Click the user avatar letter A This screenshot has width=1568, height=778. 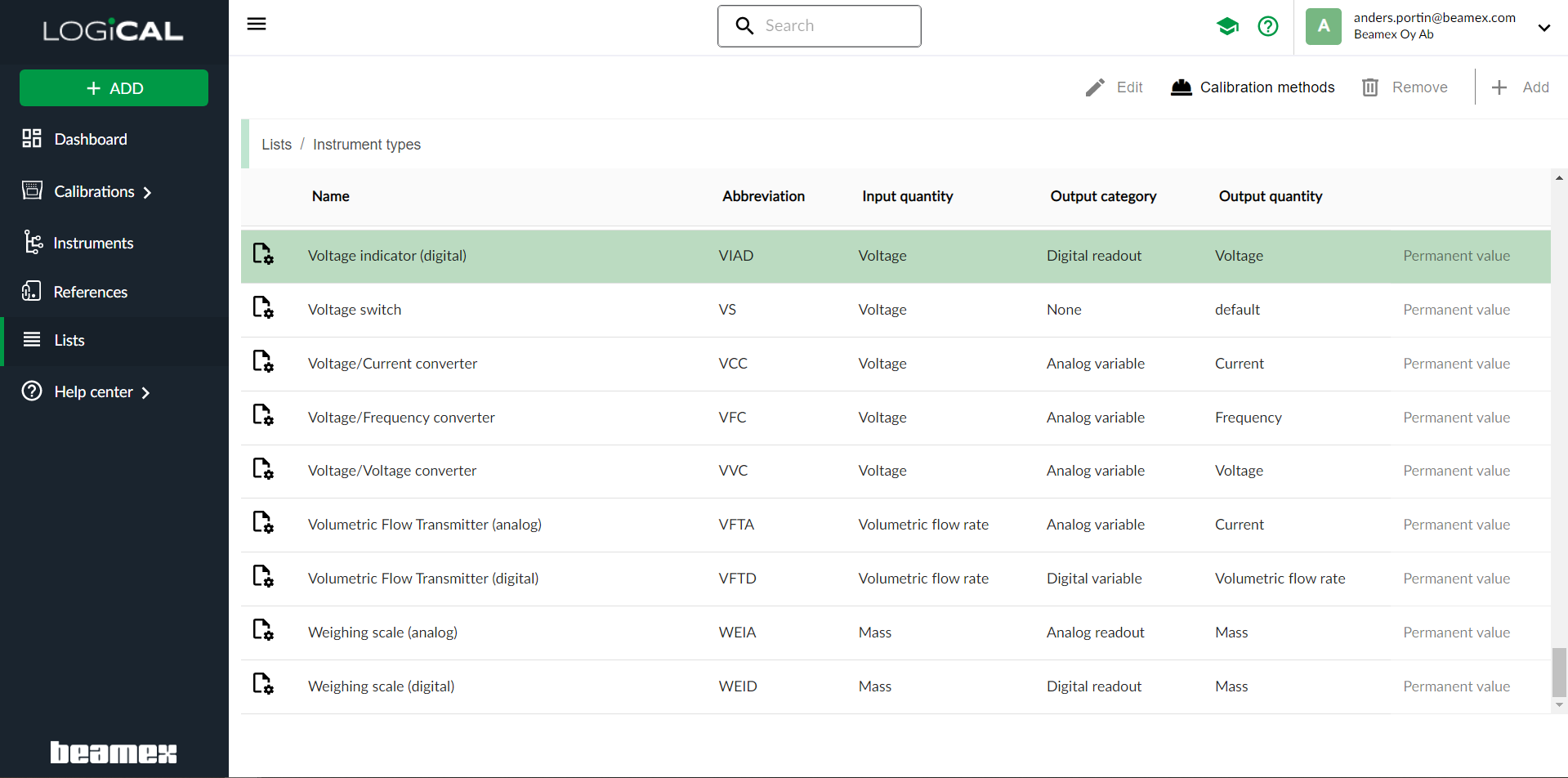(x=1323, y=26)
